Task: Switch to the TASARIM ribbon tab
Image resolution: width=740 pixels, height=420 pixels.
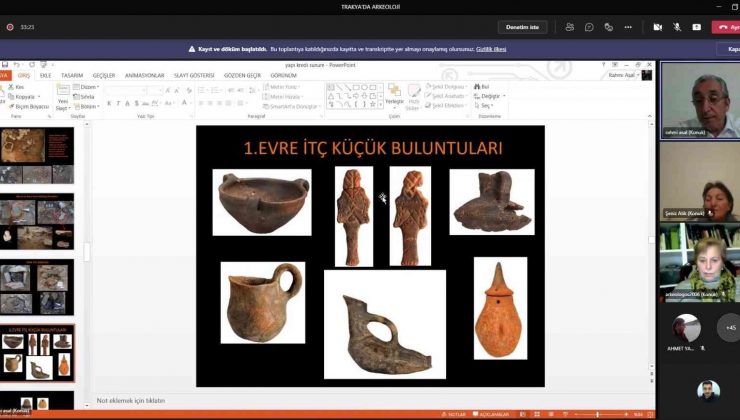Action: [72, 75]
